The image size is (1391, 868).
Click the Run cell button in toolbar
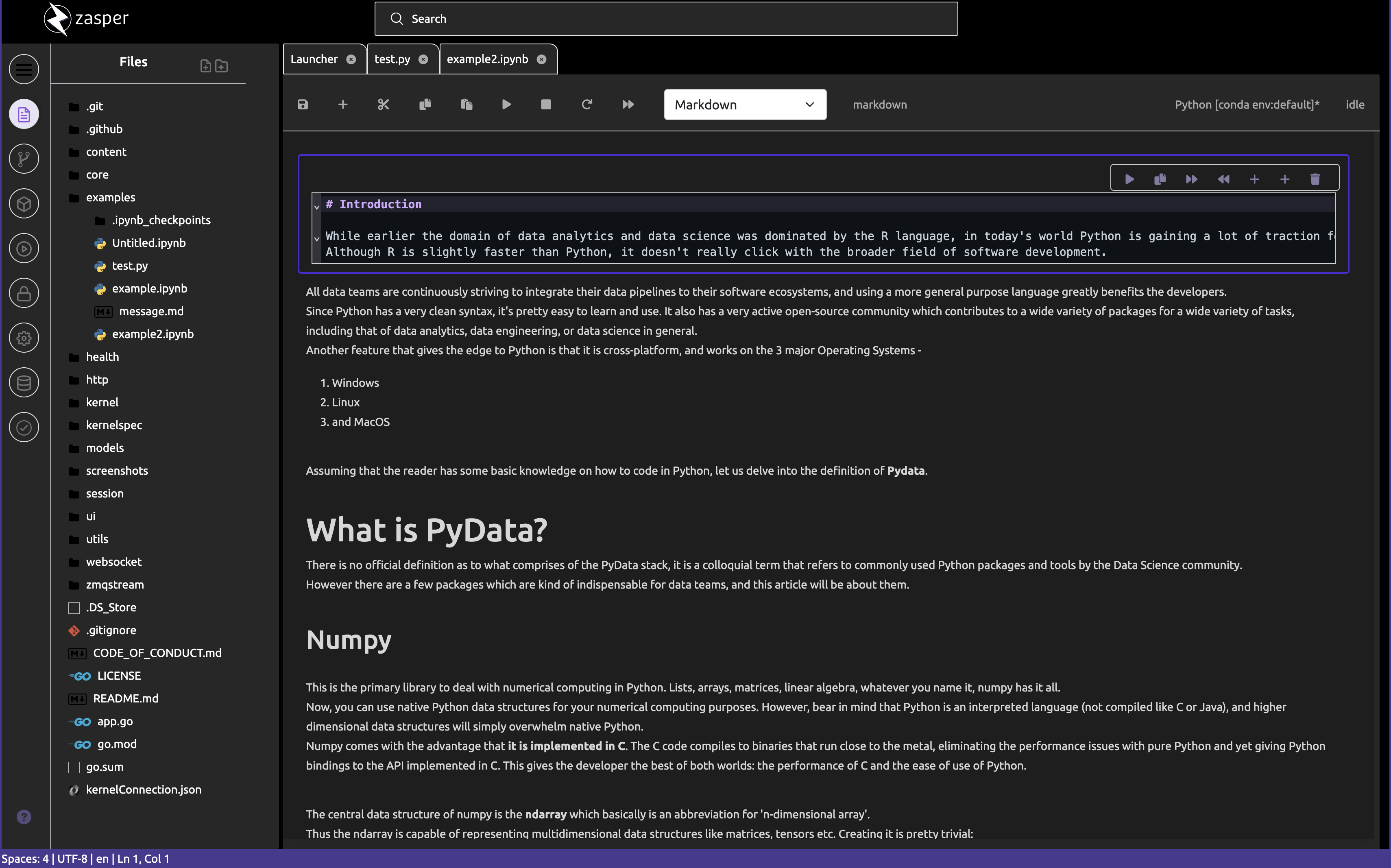point(506,104)
